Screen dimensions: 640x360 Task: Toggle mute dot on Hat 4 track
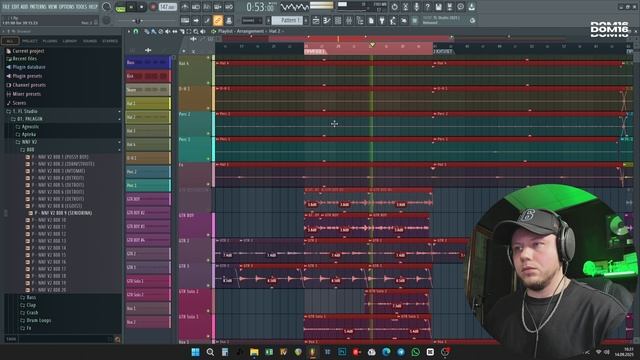click(208, 83)
